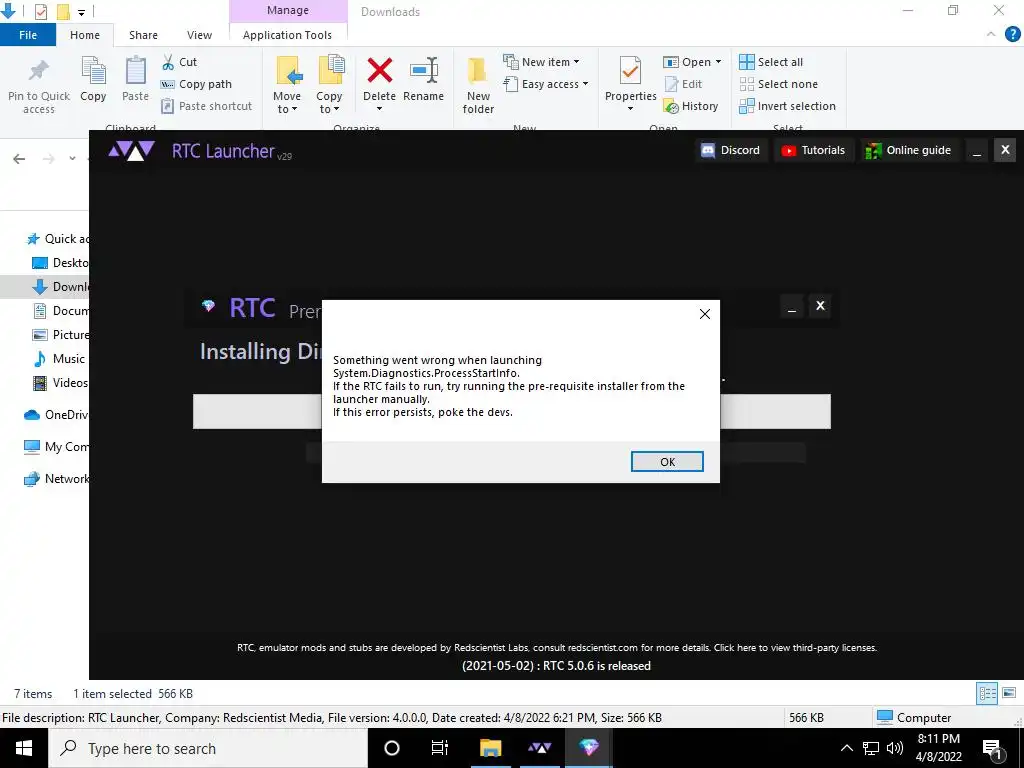Click Edit in the ribbon
The width and height of the screenshot is (1024, 768).
pyautogui.click(x=683, y=84)
